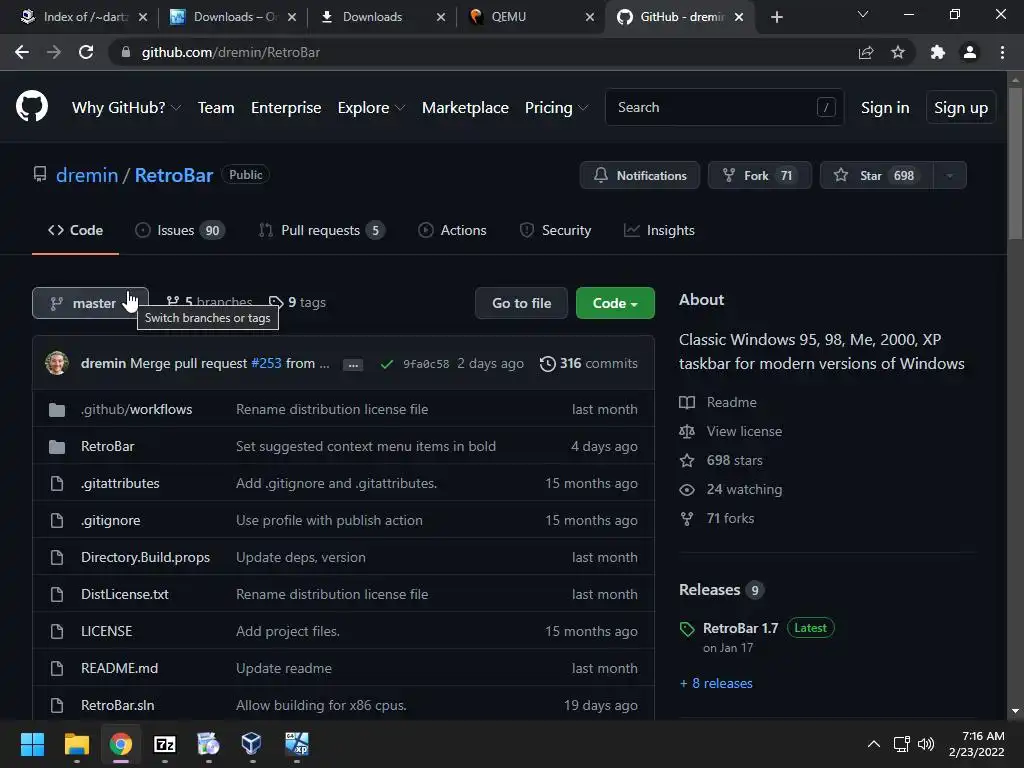This screenshot has height=768, width=1024.
Task: Switch to the Pull requests tab
Action: (x=321, y=230)
